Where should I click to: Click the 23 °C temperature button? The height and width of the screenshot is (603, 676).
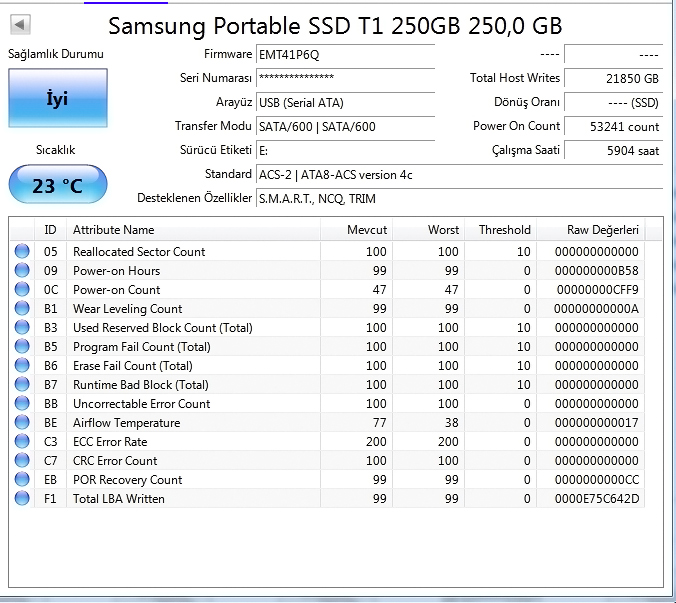(58, 184)
